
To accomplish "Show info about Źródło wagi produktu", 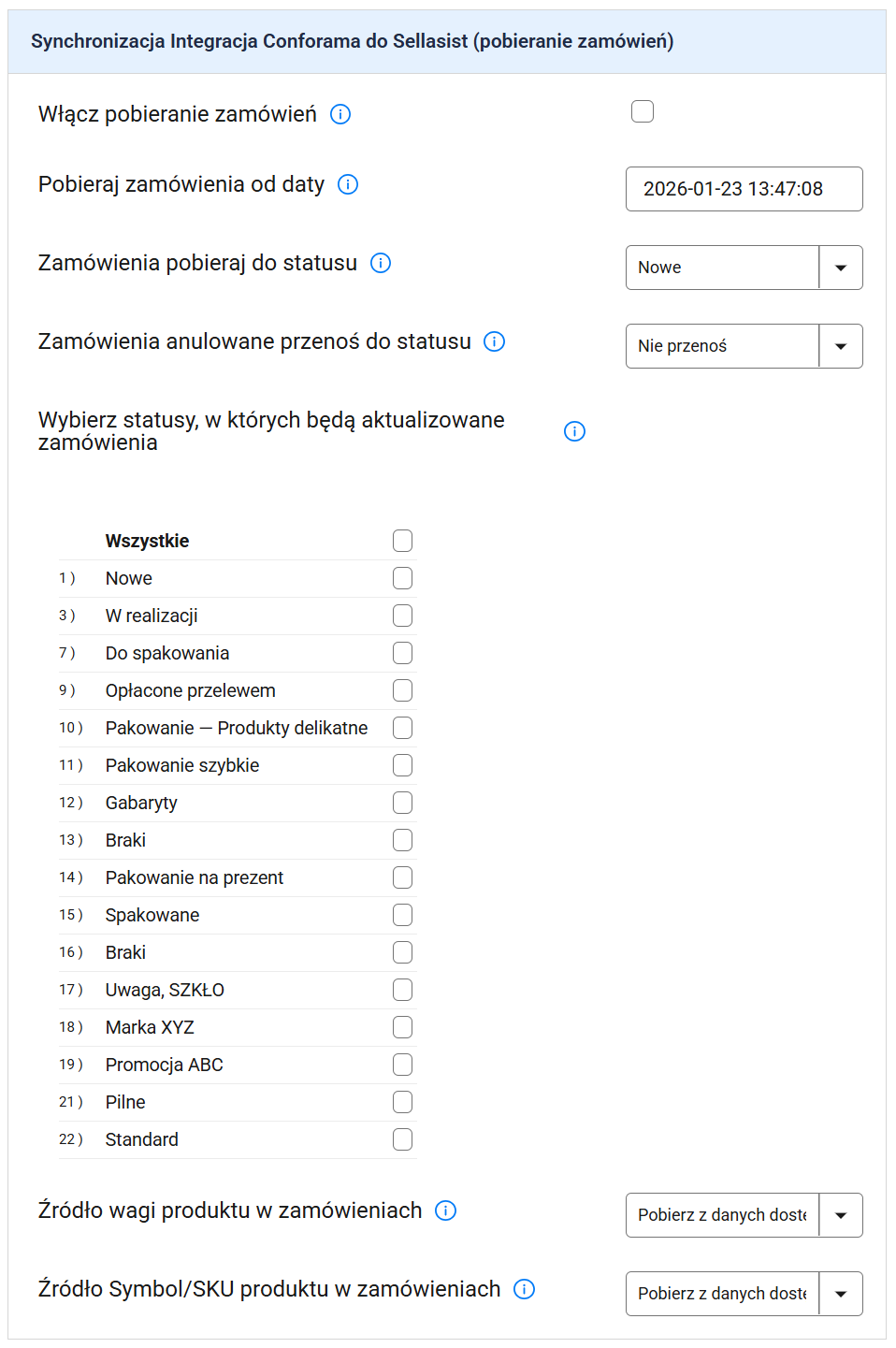I will (446, 1210).
